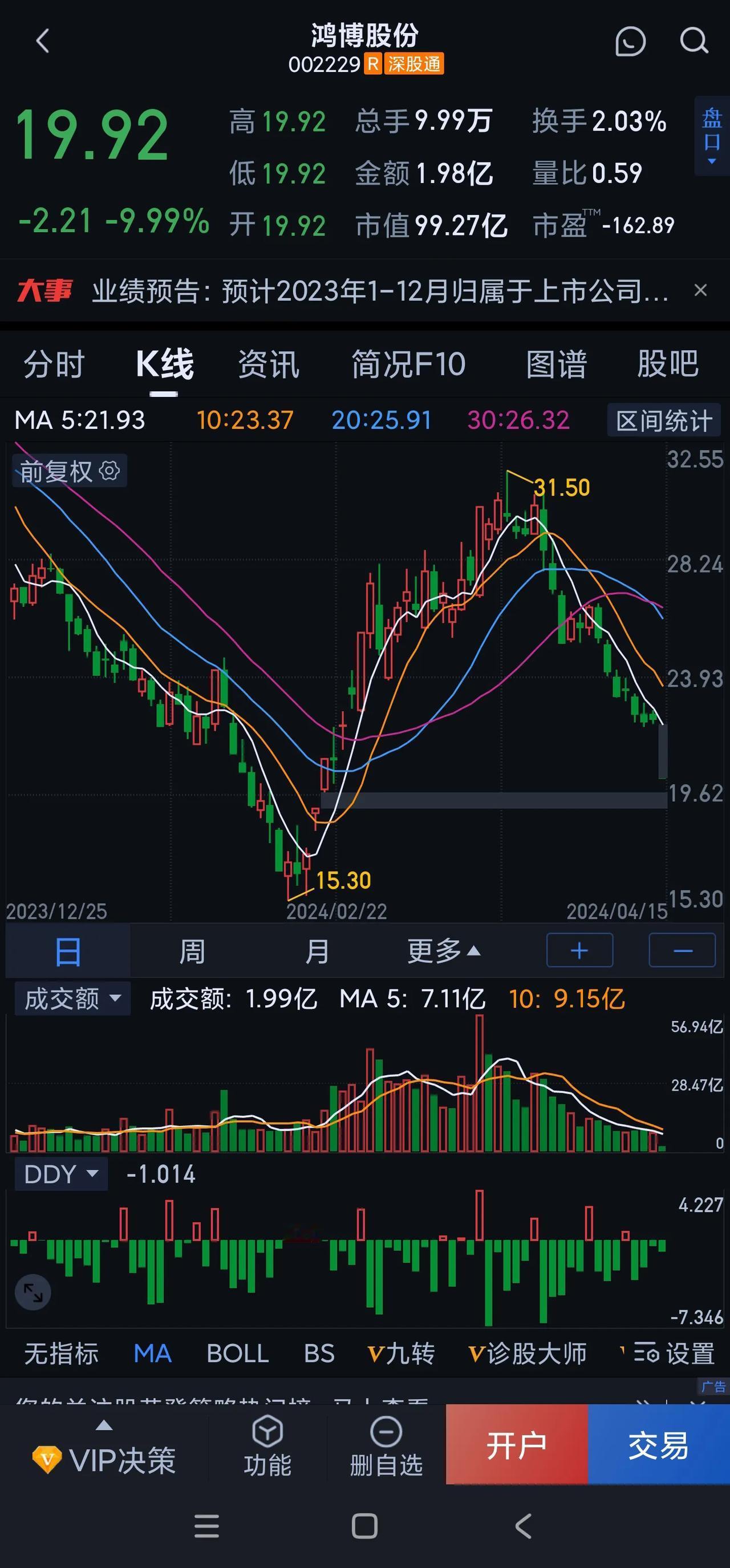Click the 19.92 current price
This screenshot has width=730, height=1568.
(91, 135)
